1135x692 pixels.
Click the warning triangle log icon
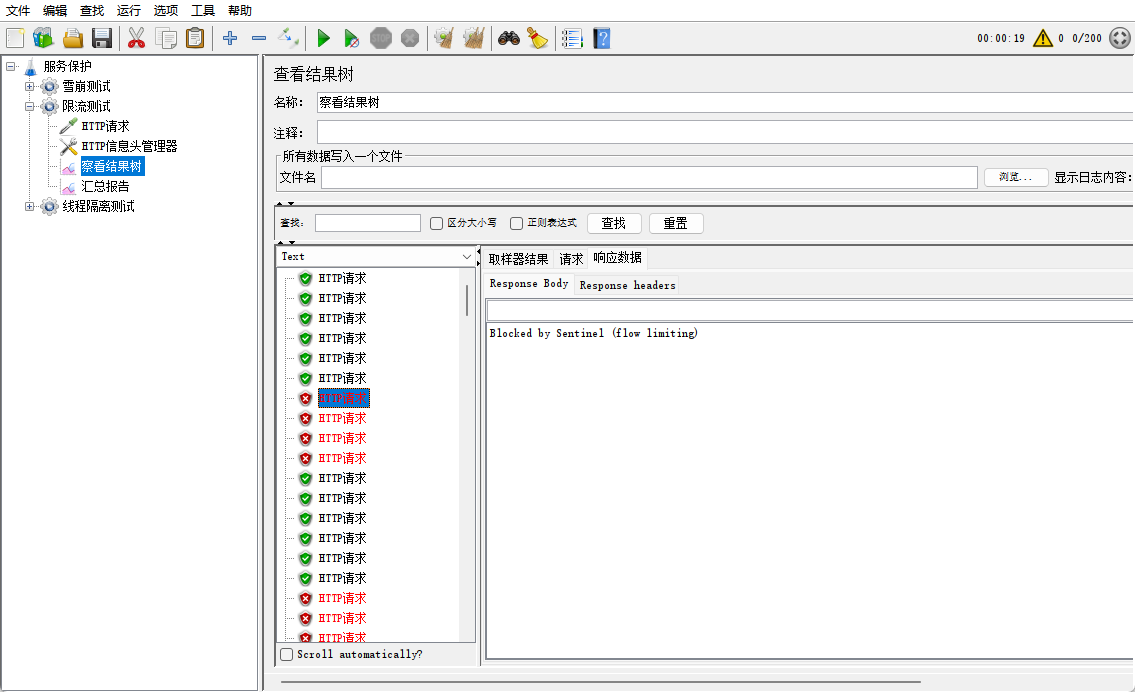pos(1043,39)
